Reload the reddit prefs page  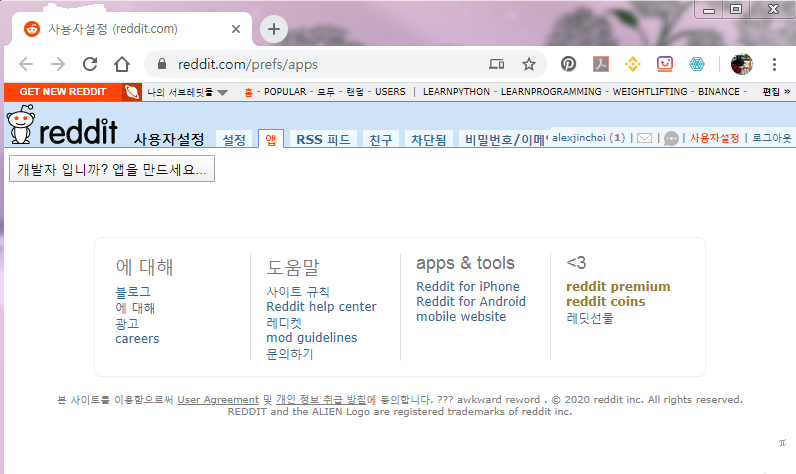pyautogui.click(x=90, y=64)
